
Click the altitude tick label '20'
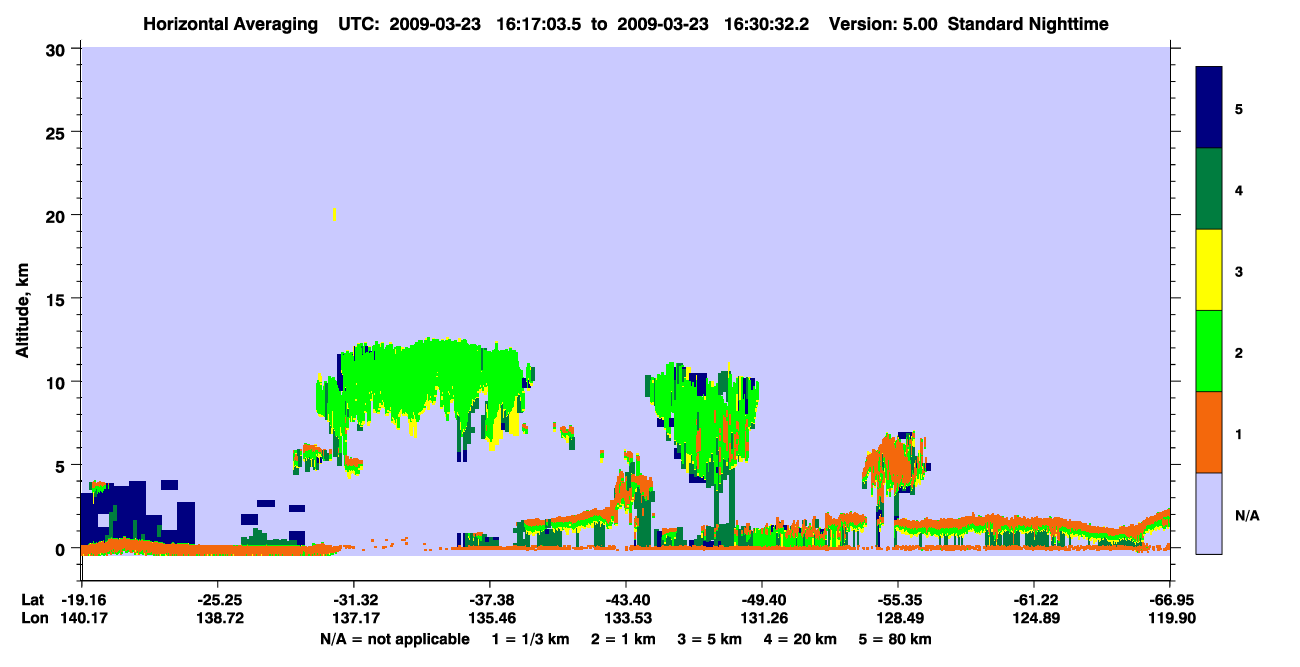pyautogui.click(x=57, y=215)
